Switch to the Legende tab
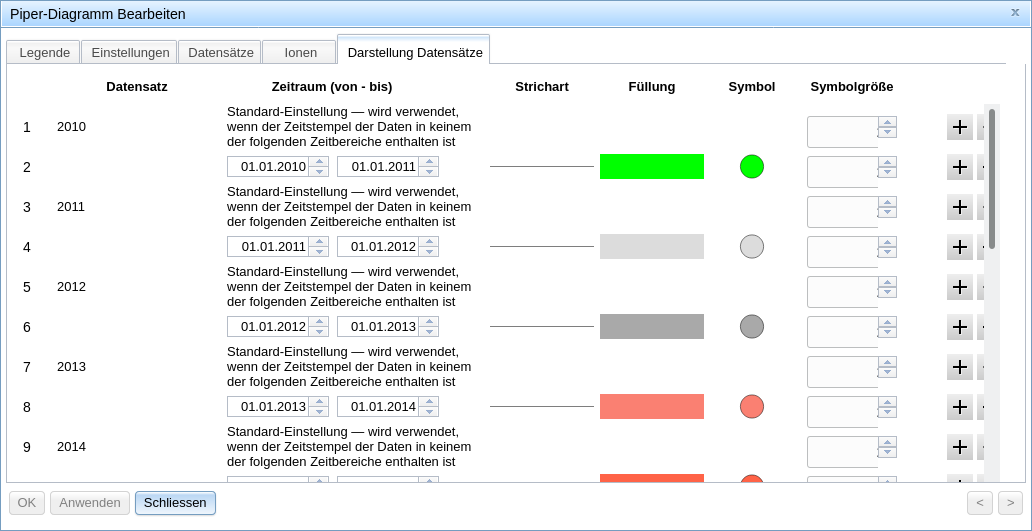This screenshot has width=1032, height=531. [x=44, y=53]
